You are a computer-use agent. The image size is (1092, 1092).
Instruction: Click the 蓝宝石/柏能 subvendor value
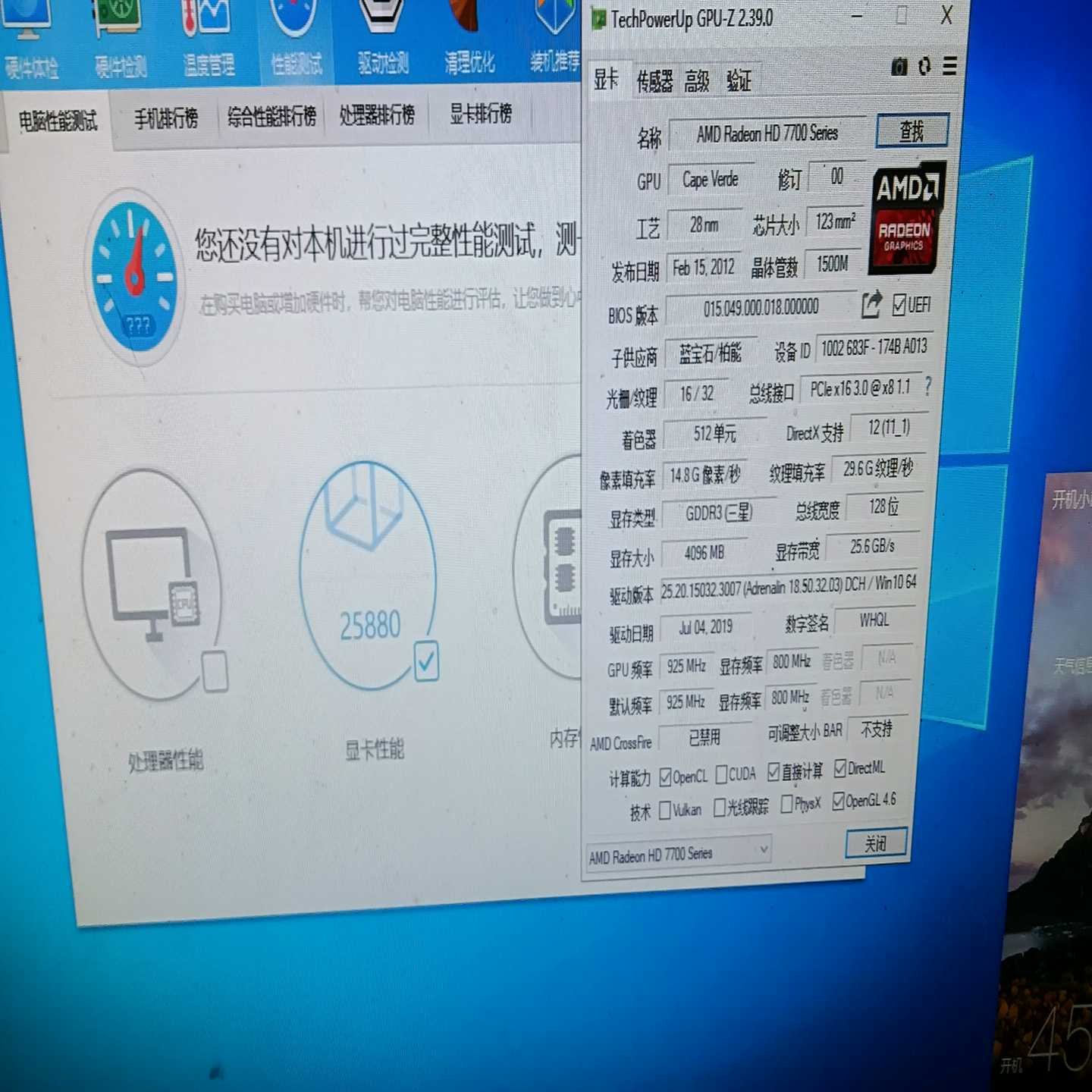click(x=711, y=353)
